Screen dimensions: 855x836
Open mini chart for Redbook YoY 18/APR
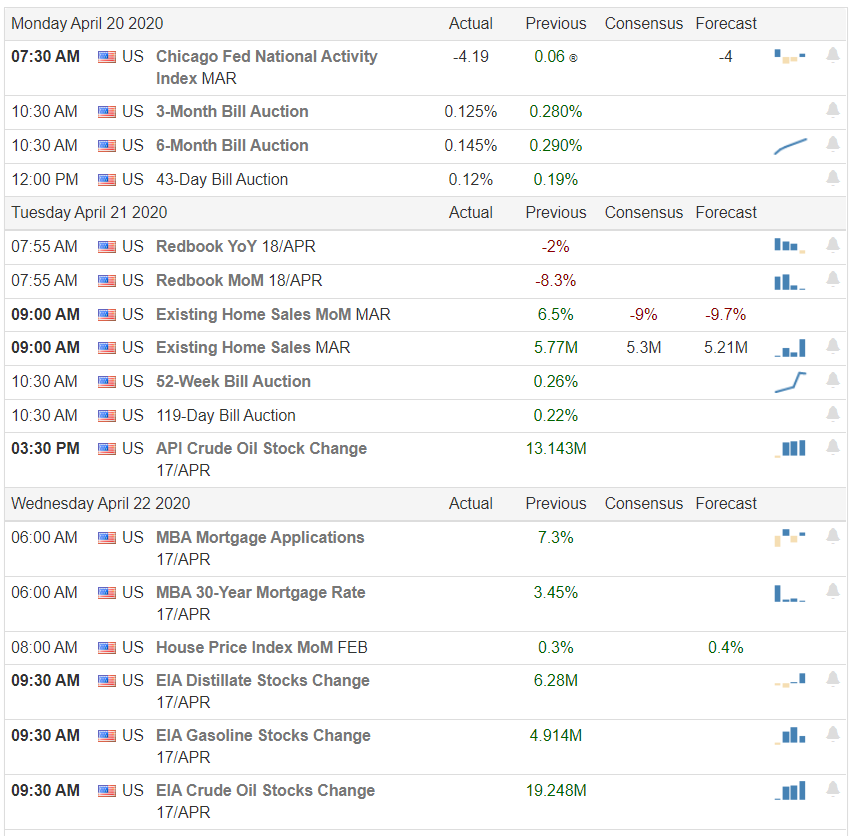(x=790, y=246)
